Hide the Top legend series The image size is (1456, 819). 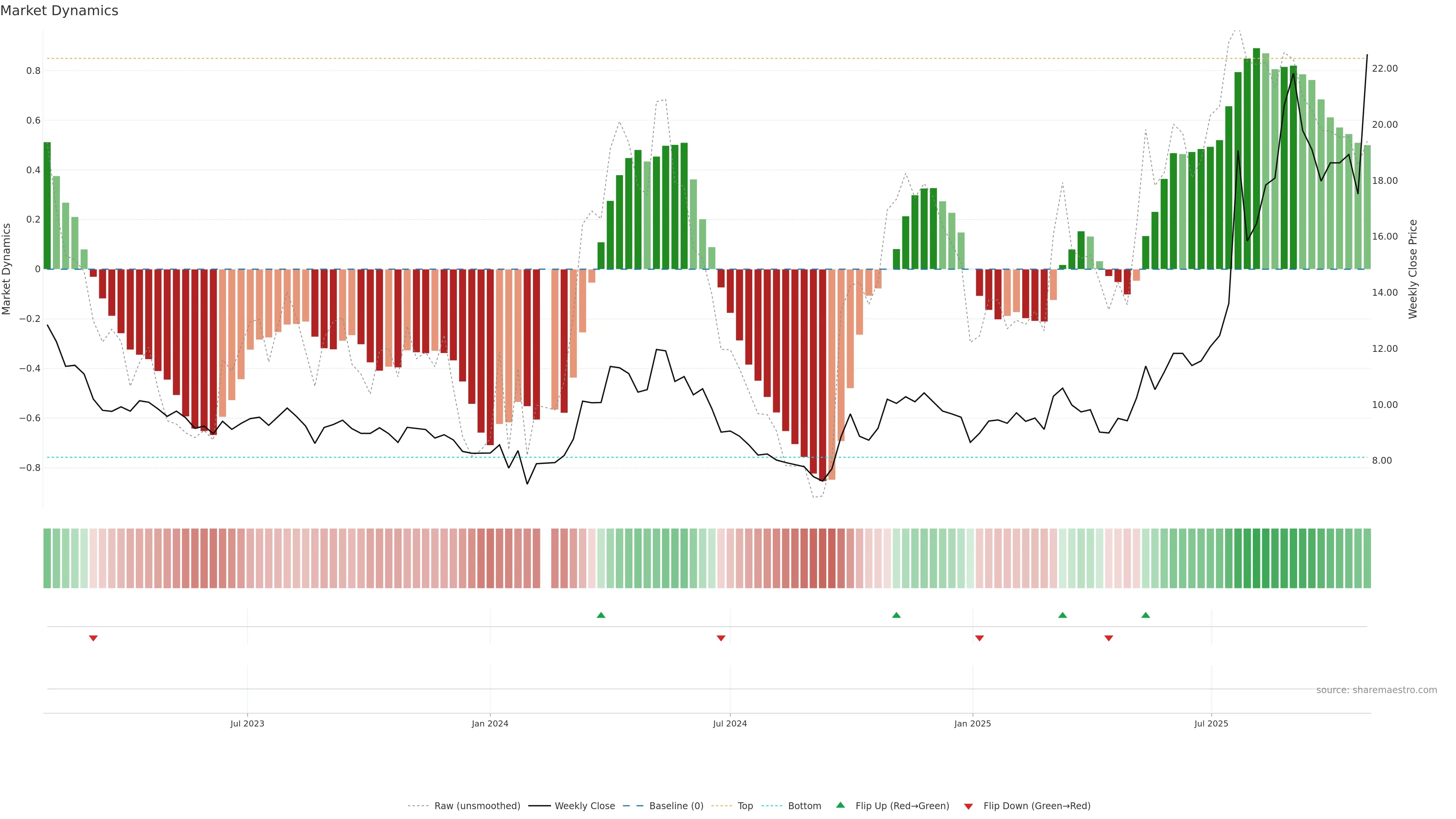pos(745,806)
